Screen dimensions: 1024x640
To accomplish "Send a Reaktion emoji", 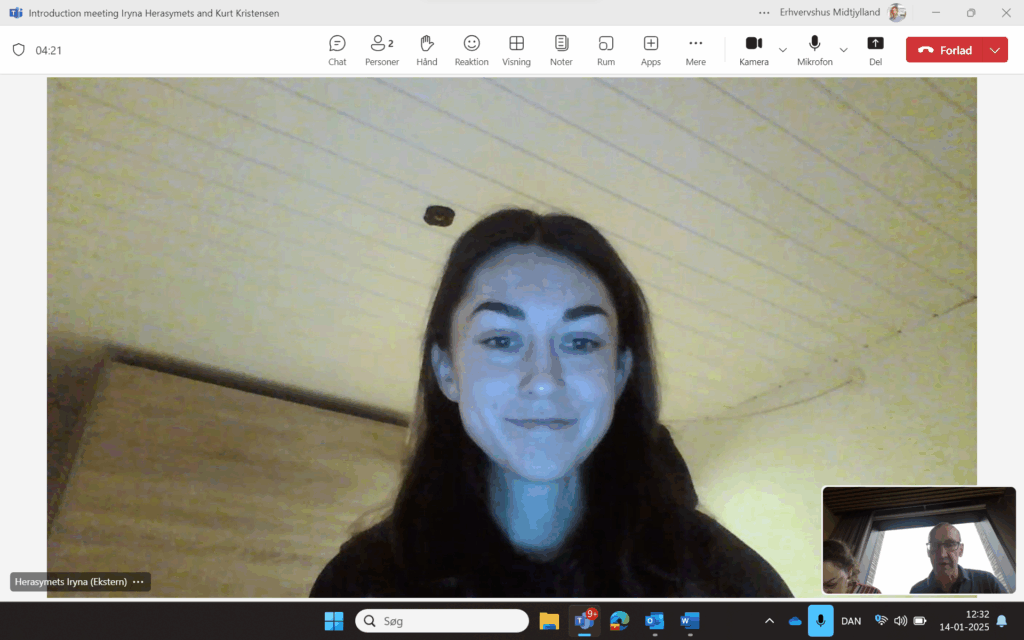I will tap(471, 48).
